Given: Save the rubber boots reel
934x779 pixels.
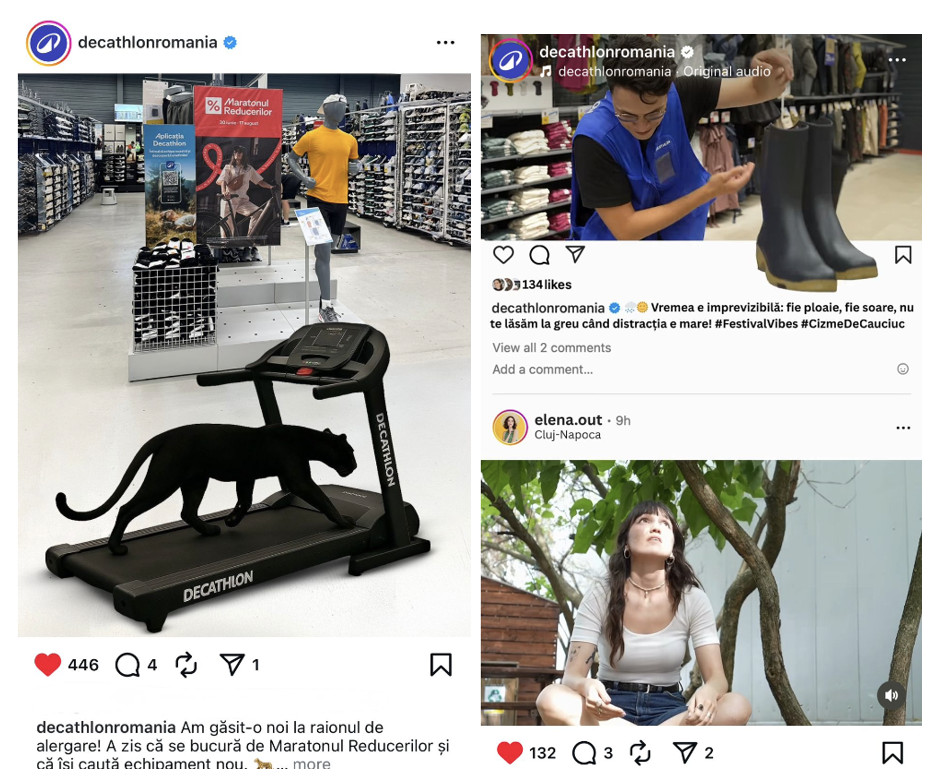Looking at the screenshot, I should (903, 255).
